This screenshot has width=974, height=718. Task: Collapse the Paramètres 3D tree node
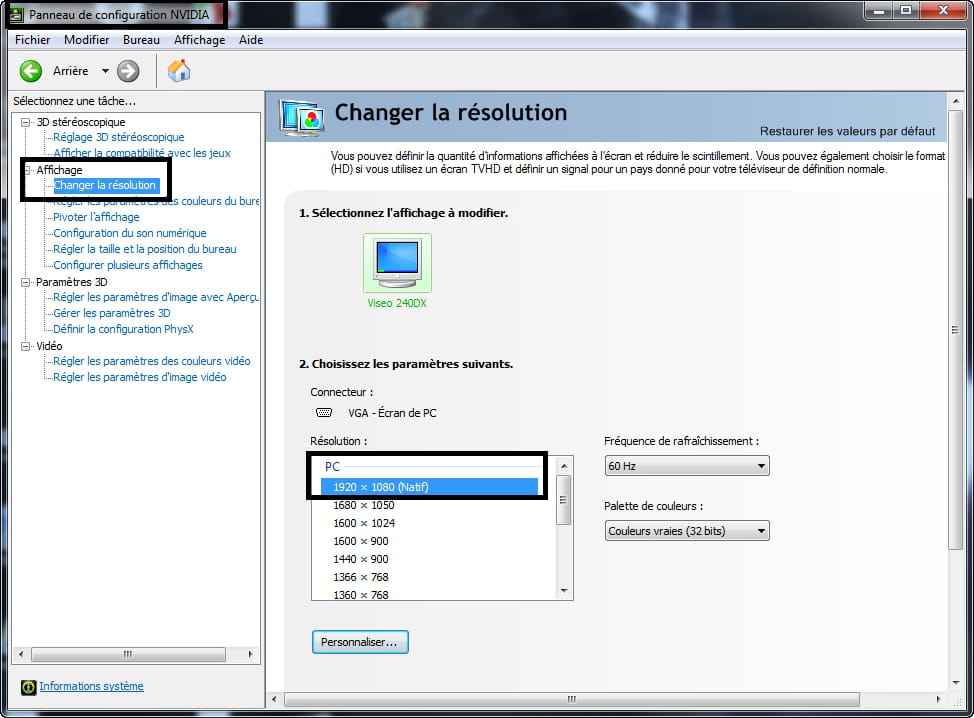(x=25, y=282)
